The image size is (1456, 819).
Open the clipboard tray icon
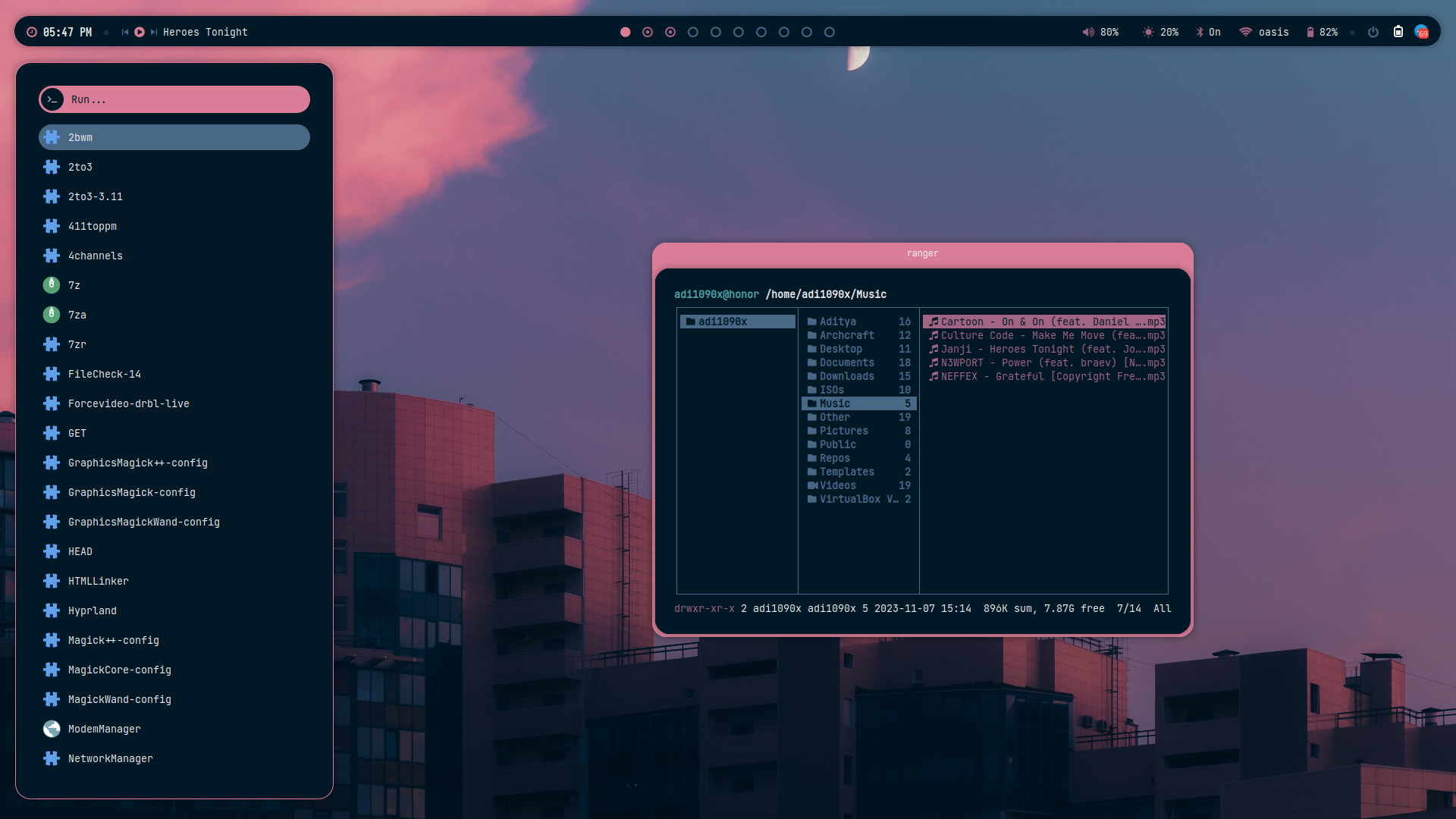pos(1398,32)
